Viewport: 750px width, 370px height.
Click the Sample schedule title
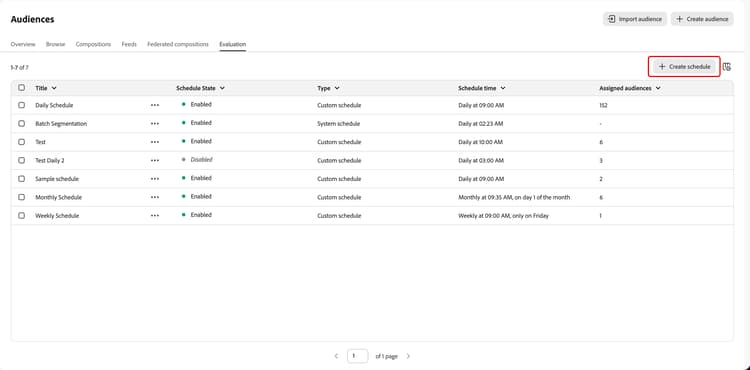pos(57,179)
